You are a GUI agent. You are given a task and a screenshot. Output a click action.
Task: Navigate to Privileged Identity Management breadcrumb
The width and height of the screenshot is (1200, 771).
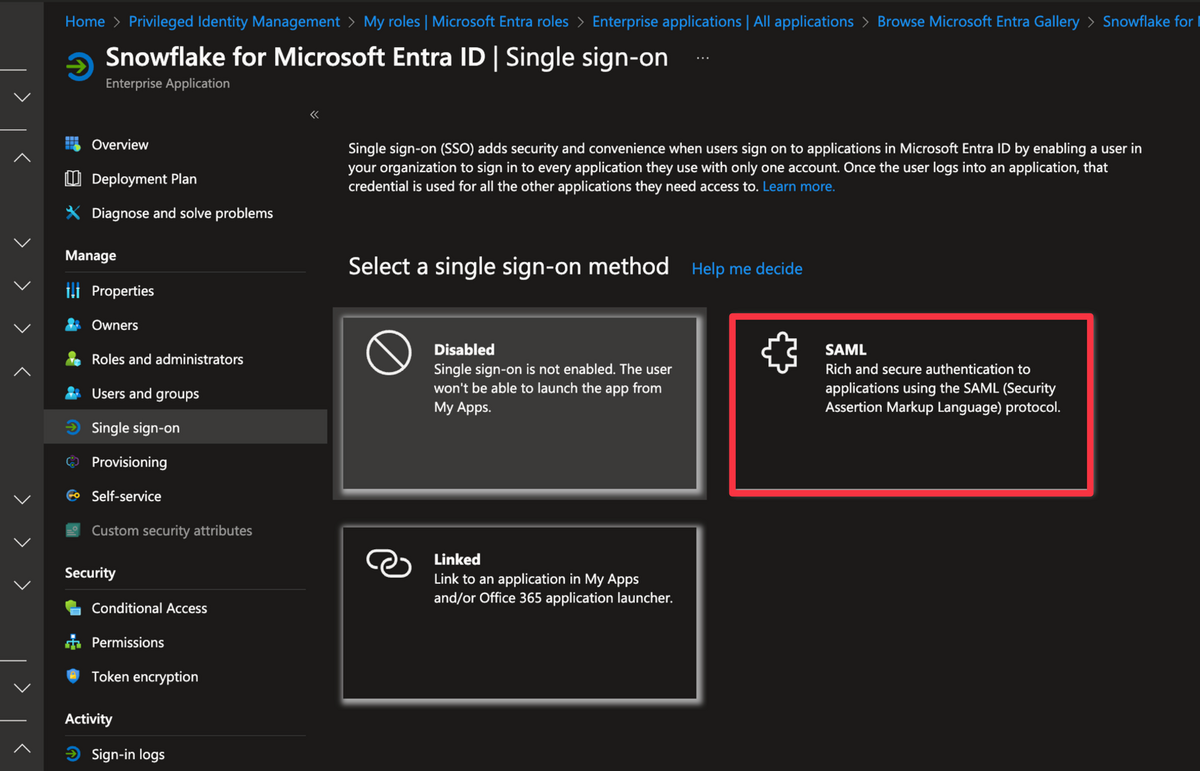point(234,21)
